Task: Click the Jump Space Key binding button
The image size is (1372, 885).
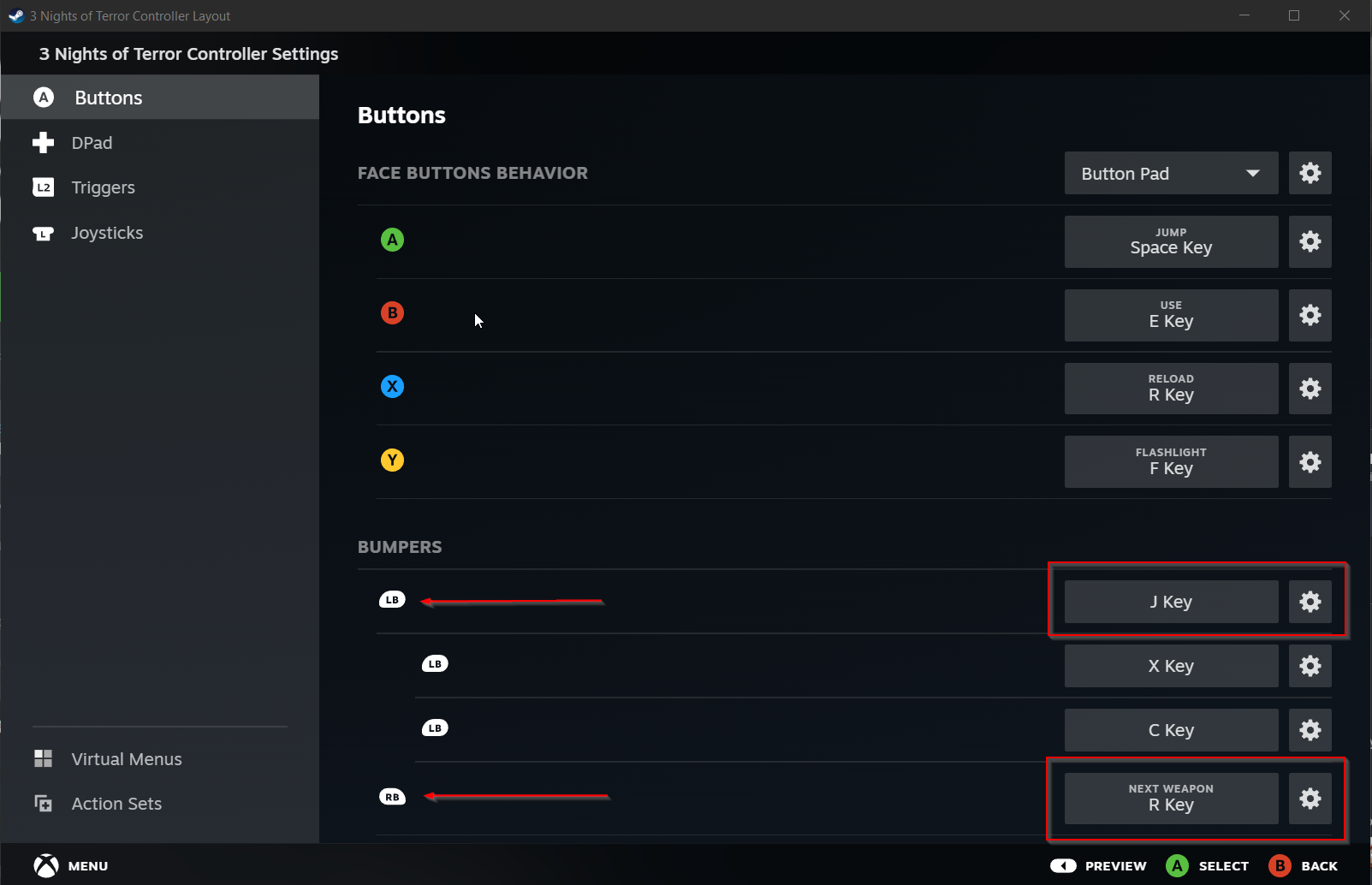Action: (x=1171, y=241)
